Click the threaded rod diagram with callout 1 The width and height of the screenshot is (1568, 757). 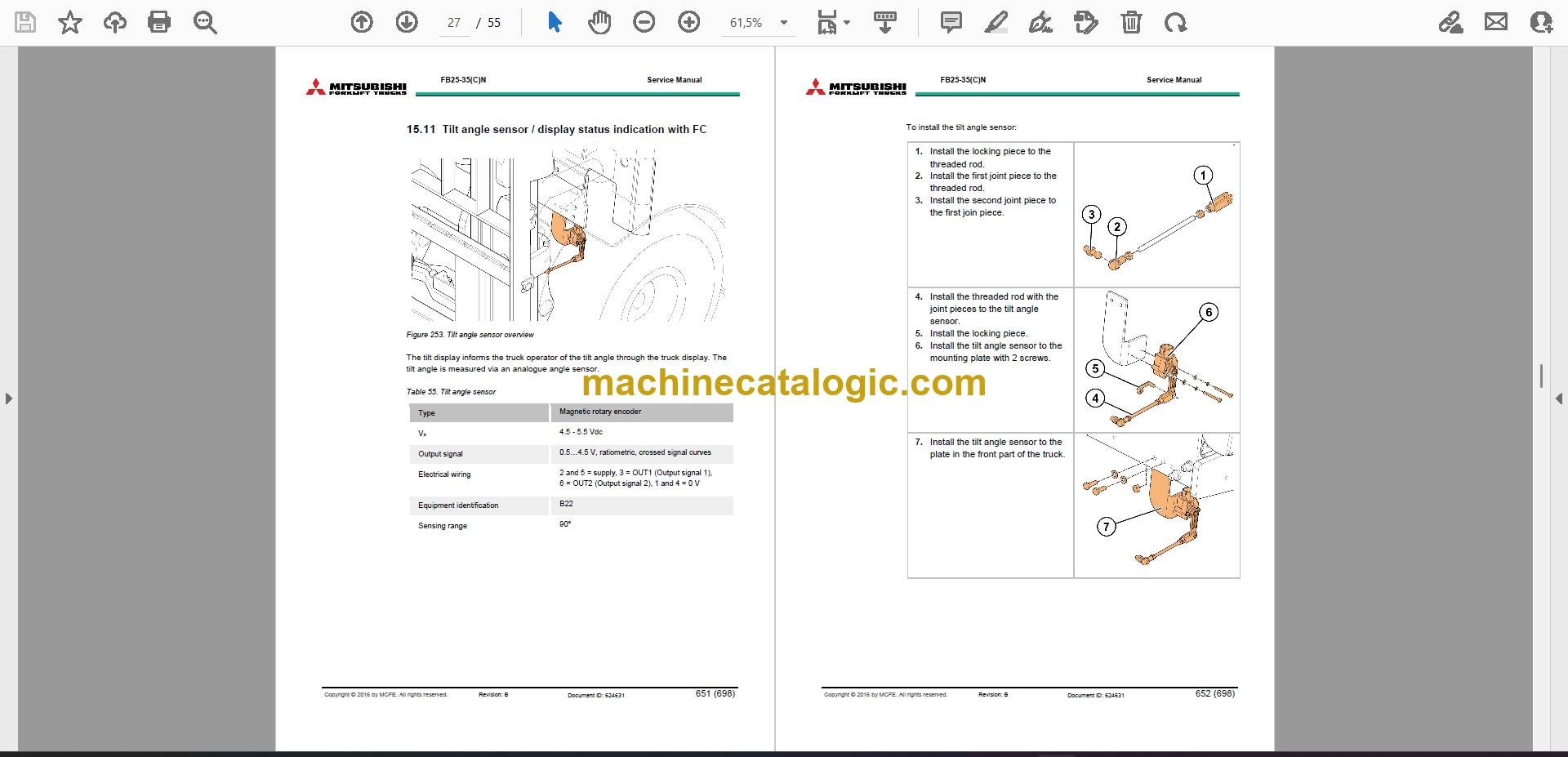pyautogui.click(x=1156, y=215)
